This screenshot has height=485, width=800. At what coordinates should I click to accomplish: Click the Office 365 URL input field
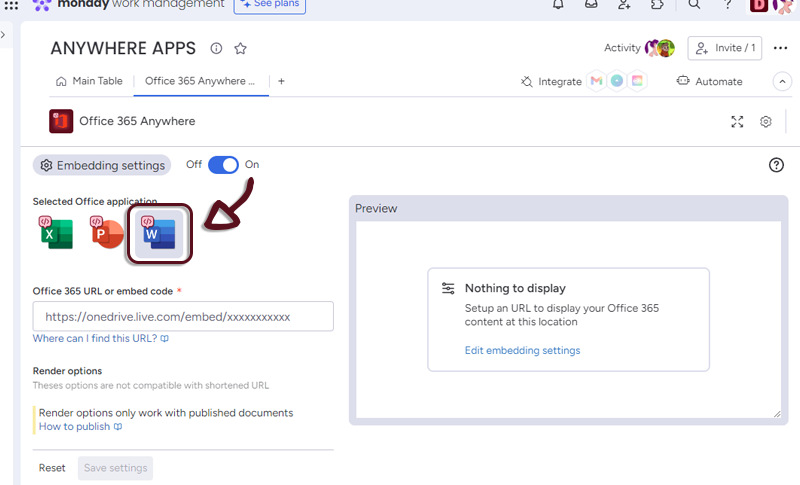coord(183,317)
